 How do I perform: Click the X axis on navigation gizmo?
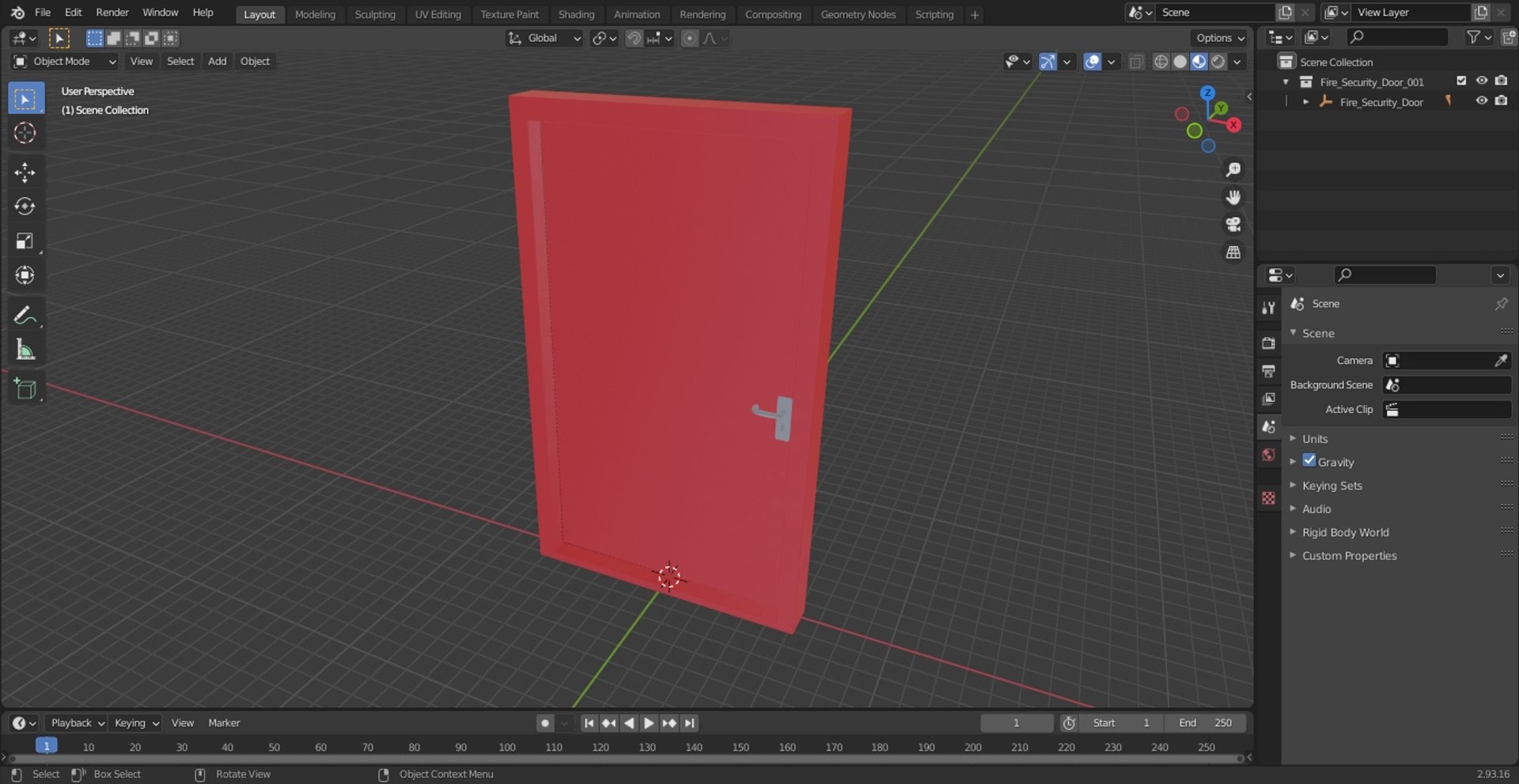(1233, 125)
